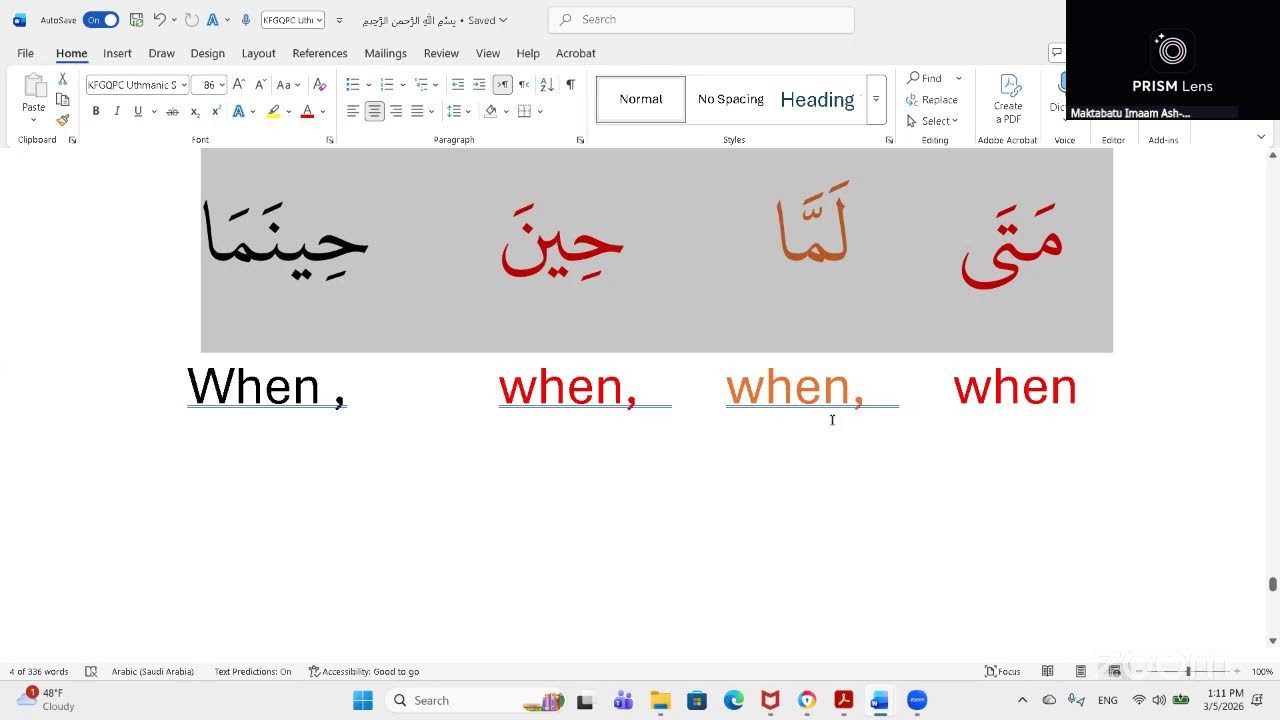Click the Cut scissors icon
Viewport: 1280px width, 720px height.
tap(62, 79)
